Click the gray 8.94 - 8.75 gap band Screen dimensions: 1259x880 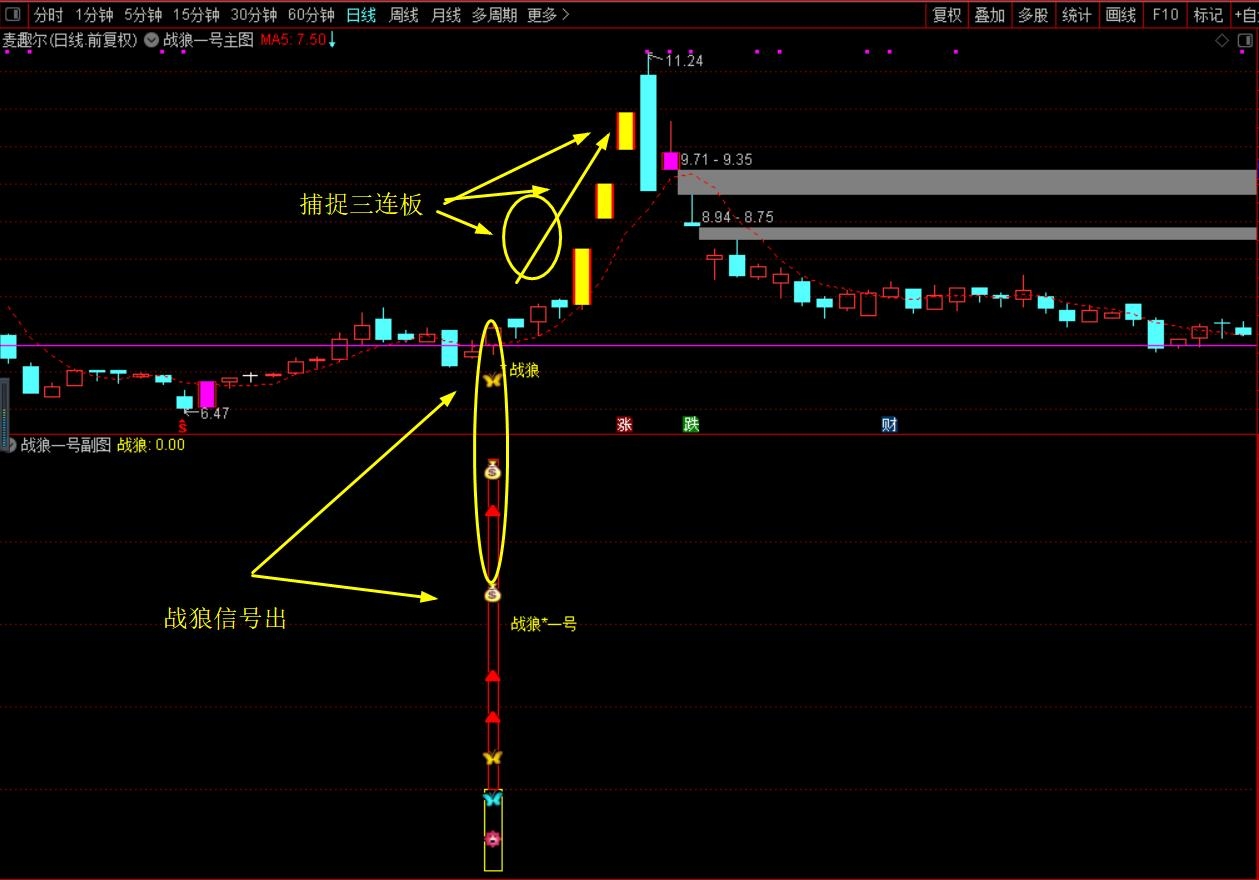(977, 234)
